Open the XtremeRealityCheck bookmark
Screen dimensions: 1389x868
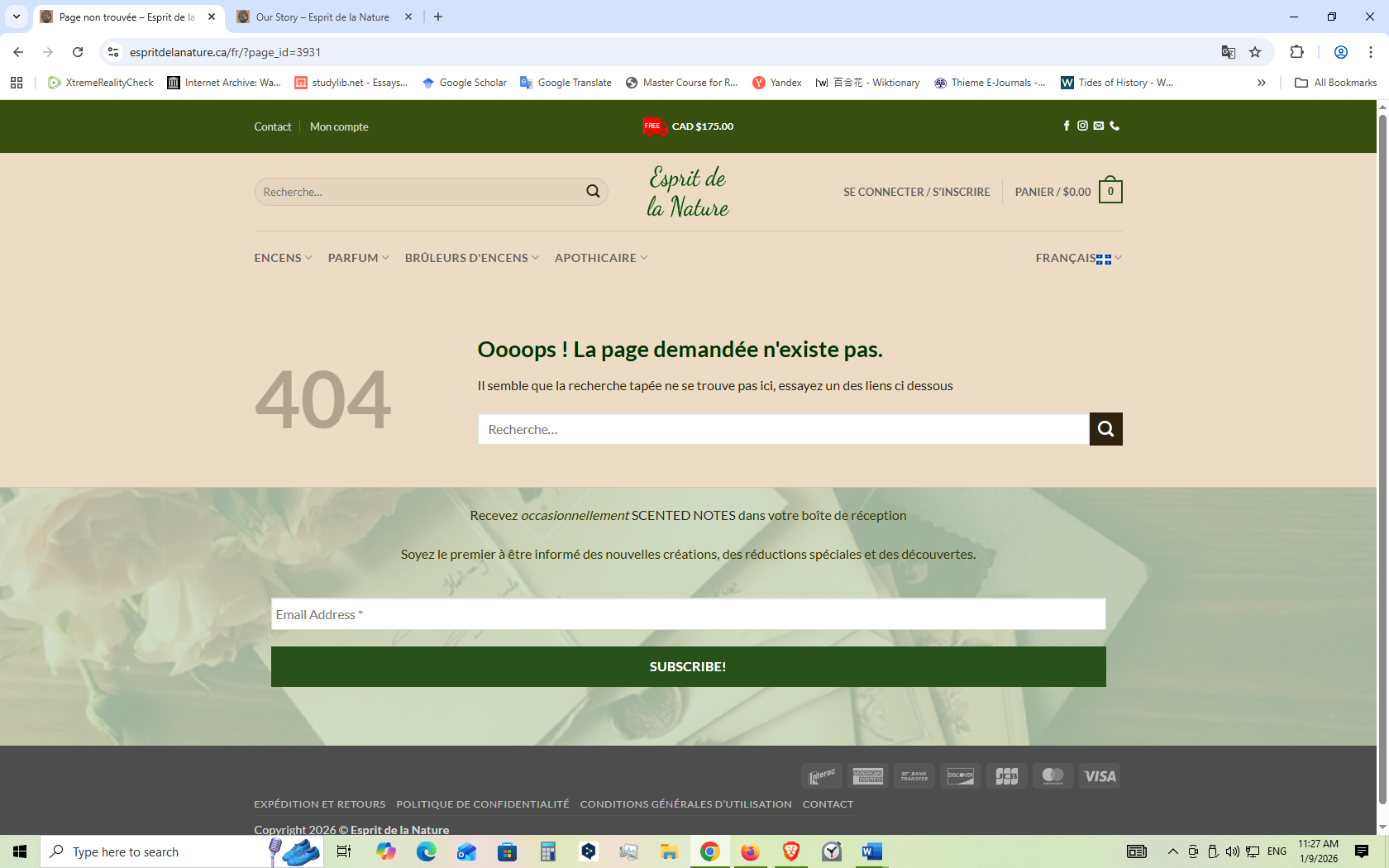[101, 83]
